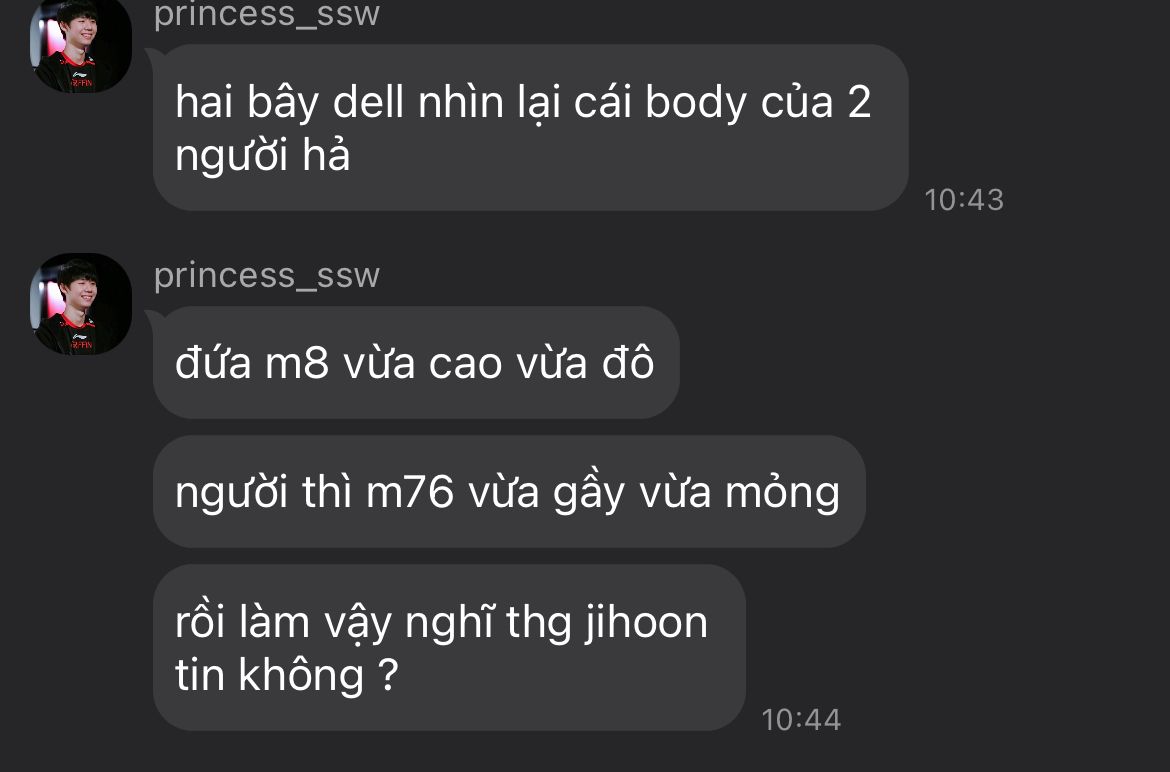Click the 10:44 timestamp
The height and width of the screenshot is (772, 1170).
pos(801,721)
